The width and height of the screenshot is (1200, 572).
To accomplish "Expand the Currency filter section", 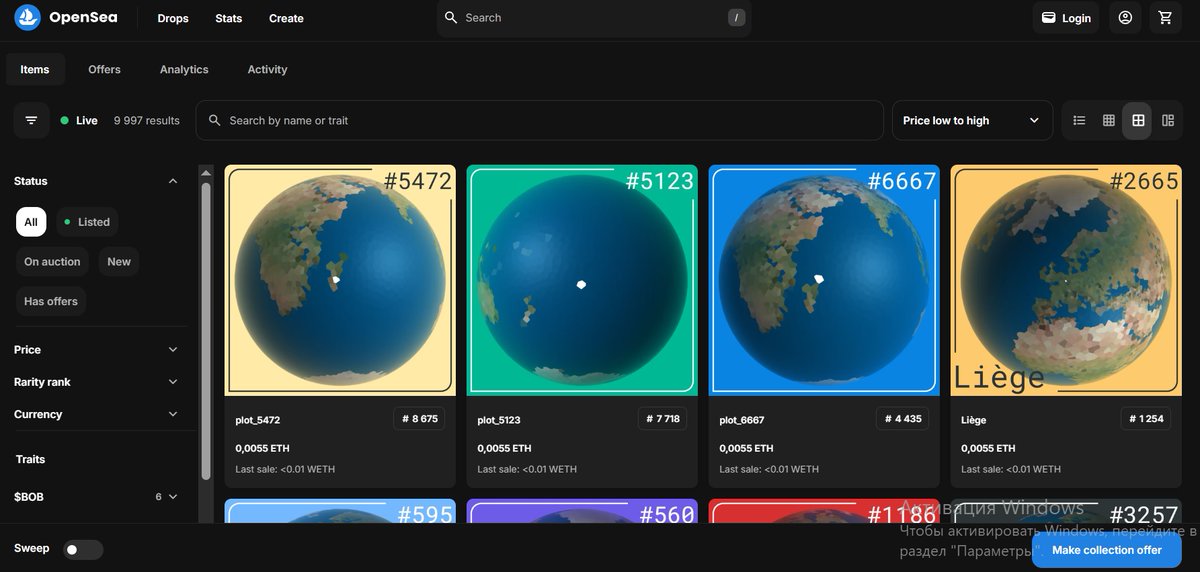I will (96, 414).
